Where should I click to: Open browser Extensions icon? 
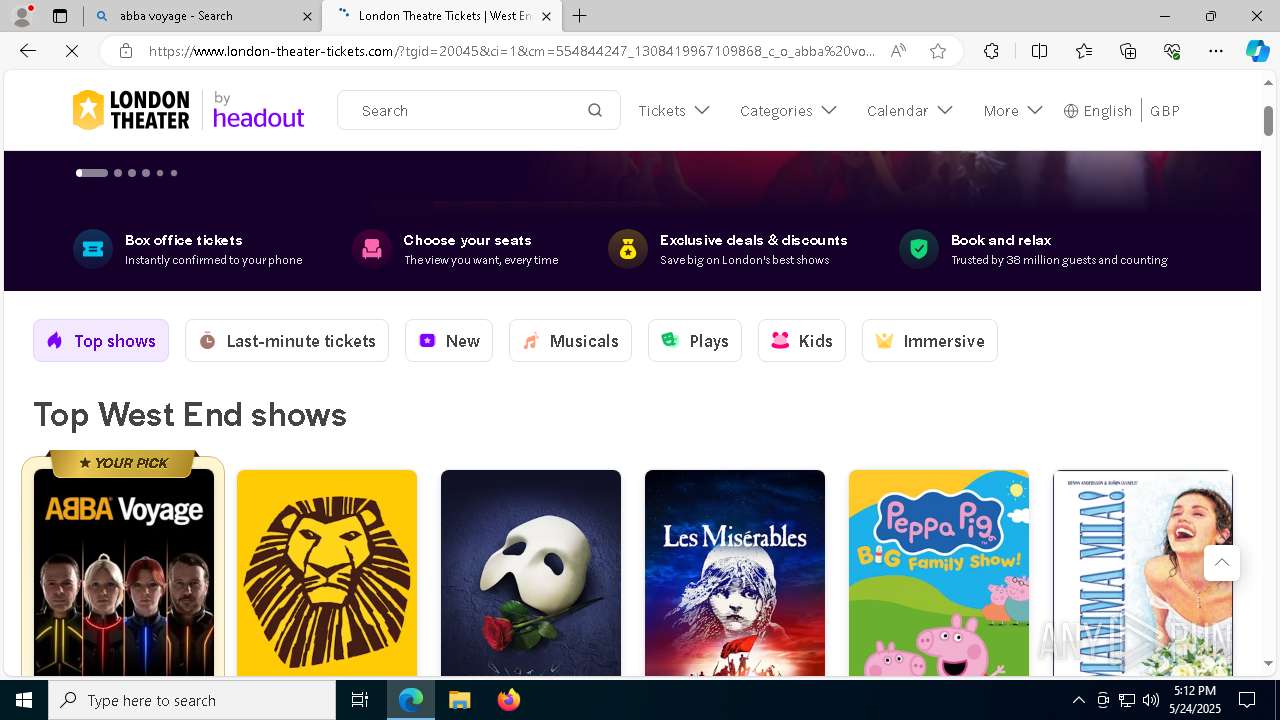click(x=991, y=51)
